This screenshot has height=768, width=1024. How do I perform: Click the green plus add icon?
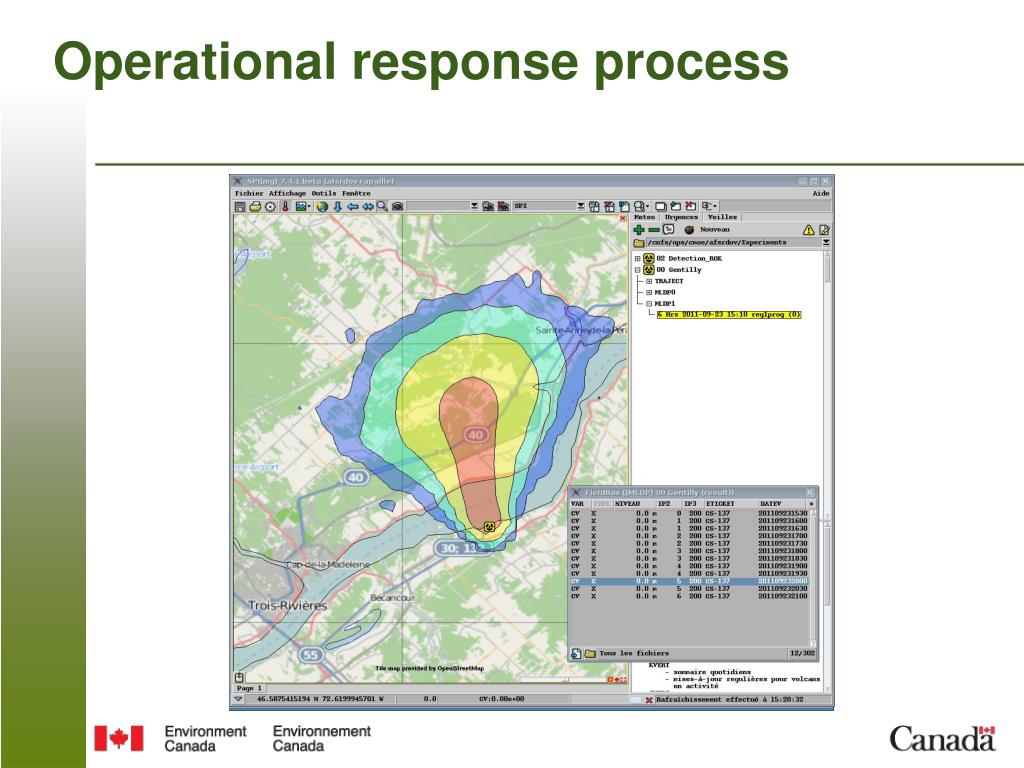coord(639,230)
